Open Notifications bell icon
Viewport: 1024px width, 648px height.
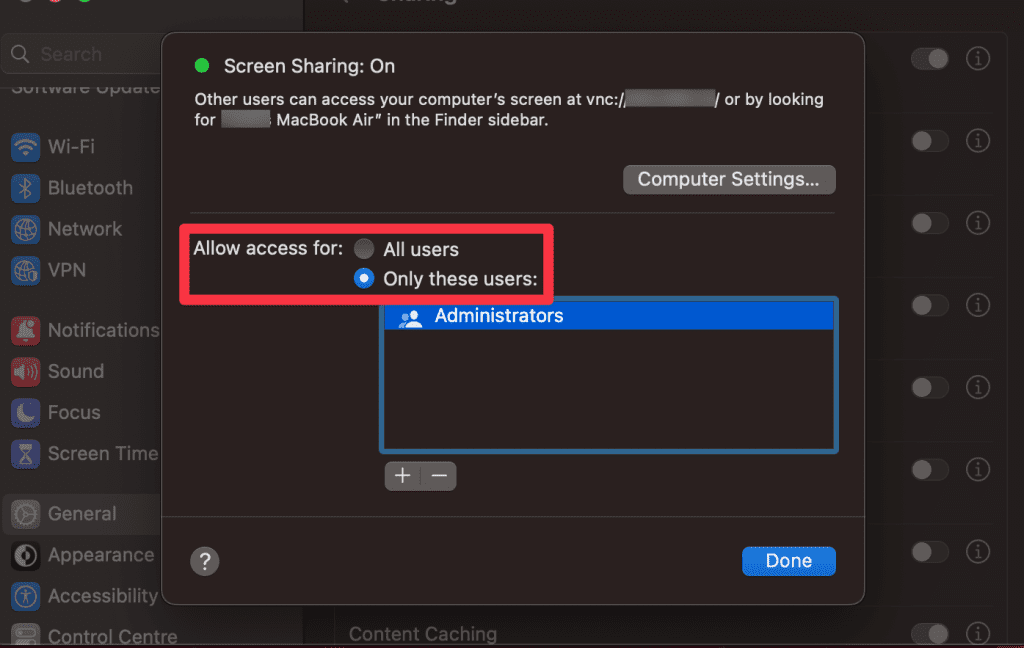pos(25,330)
